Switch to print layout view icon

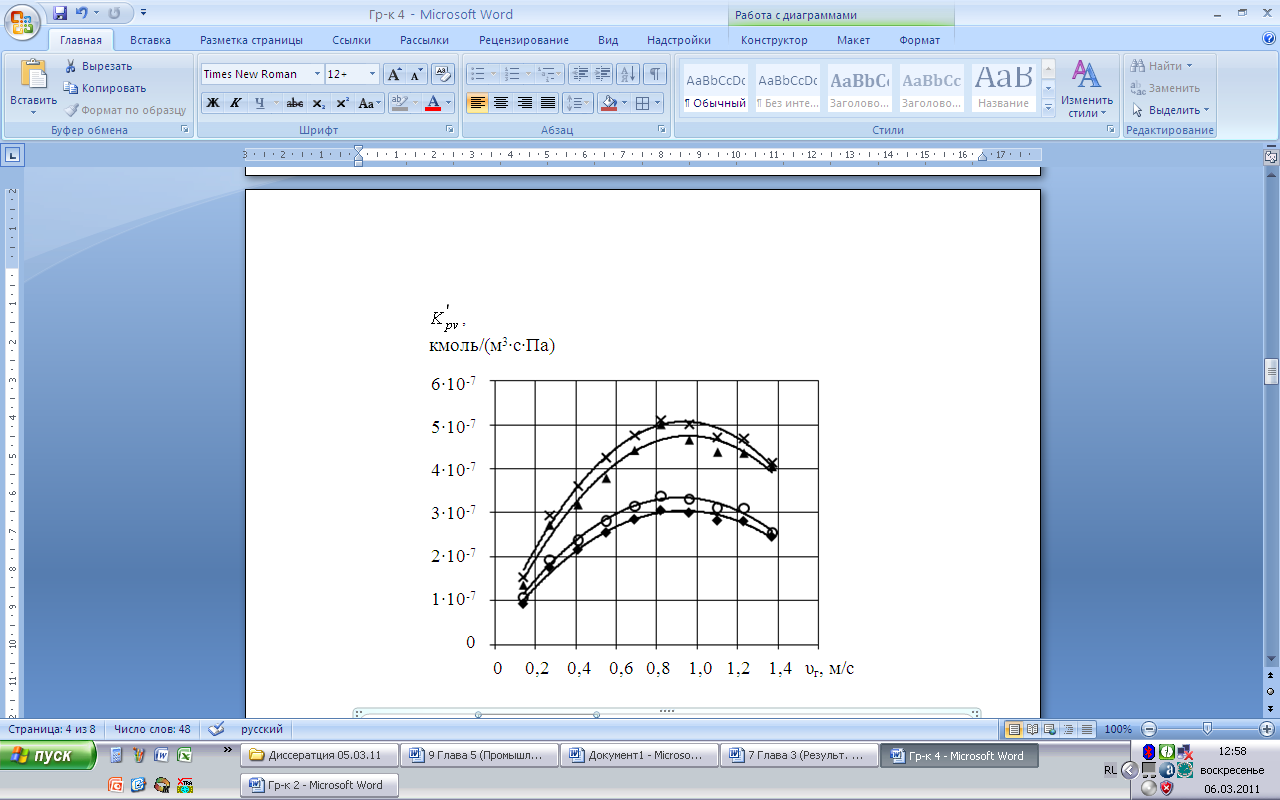point(1014,729)
